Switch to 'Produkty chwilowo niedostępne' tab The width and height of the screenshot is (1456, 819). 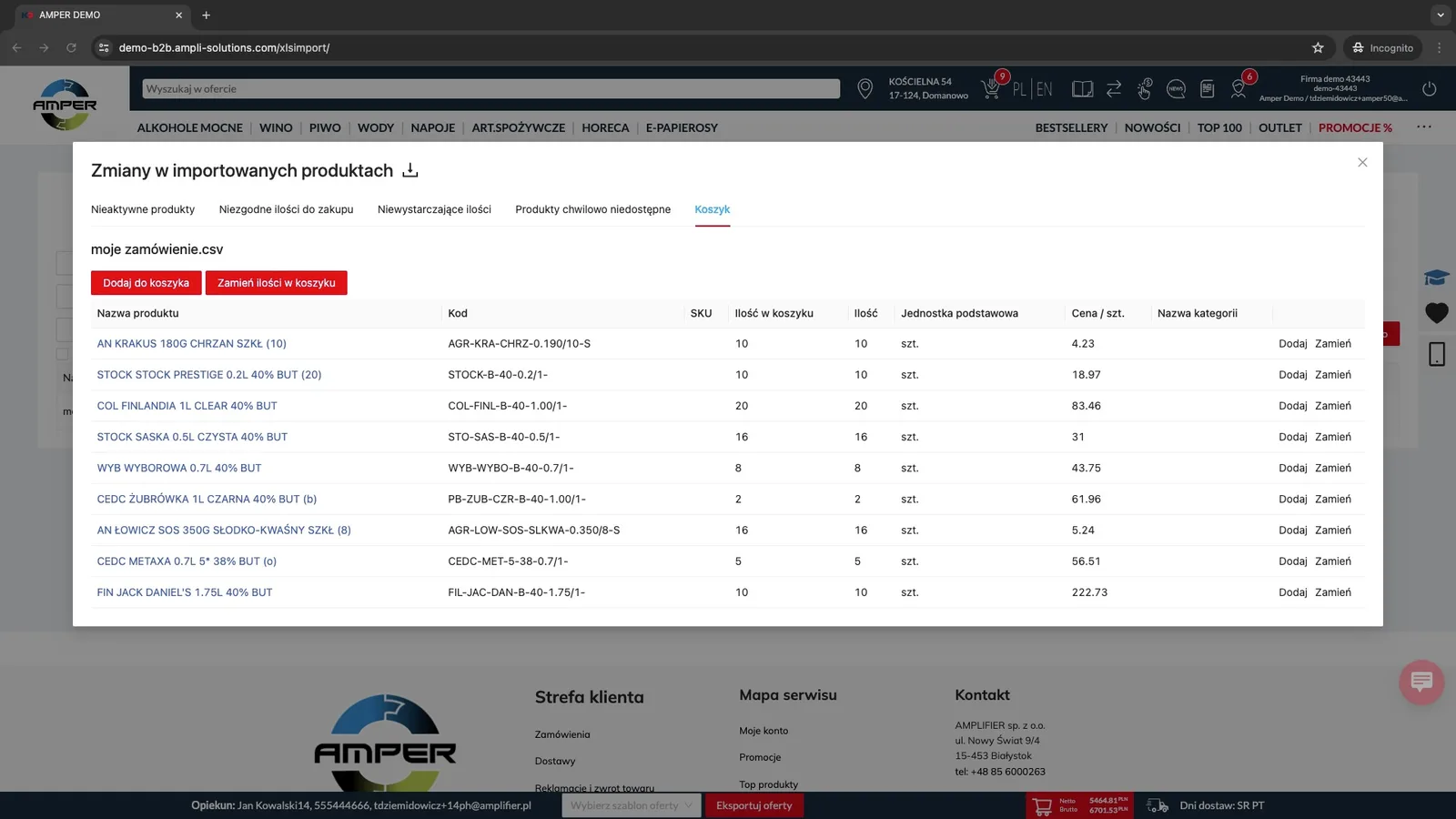(592, 209)
